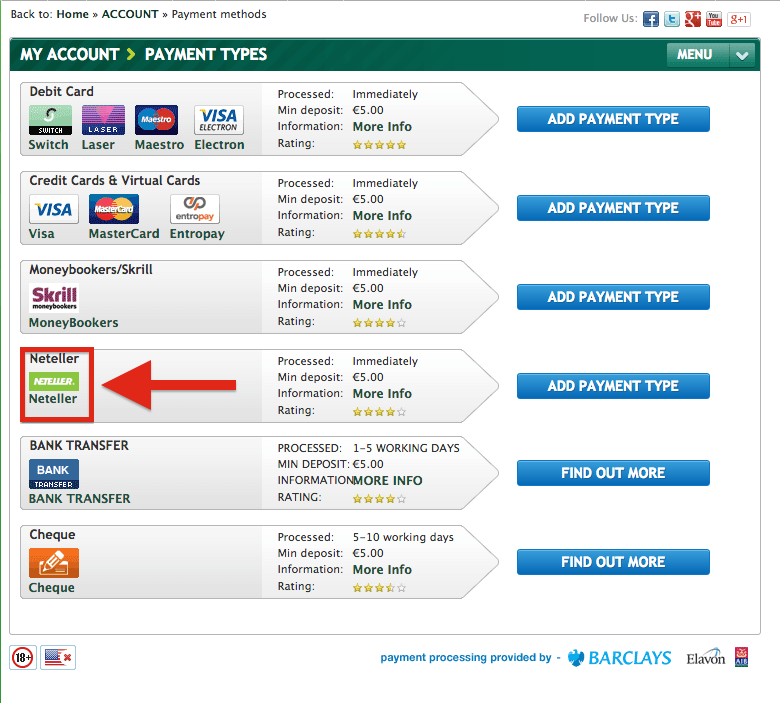Click the Maestro label text

coord(159,145)
